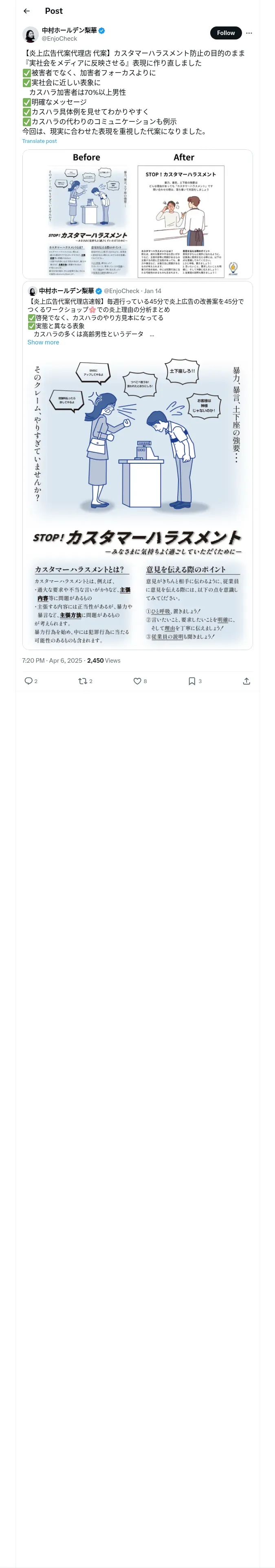Click the back arrow icon

tap(26, 11)
